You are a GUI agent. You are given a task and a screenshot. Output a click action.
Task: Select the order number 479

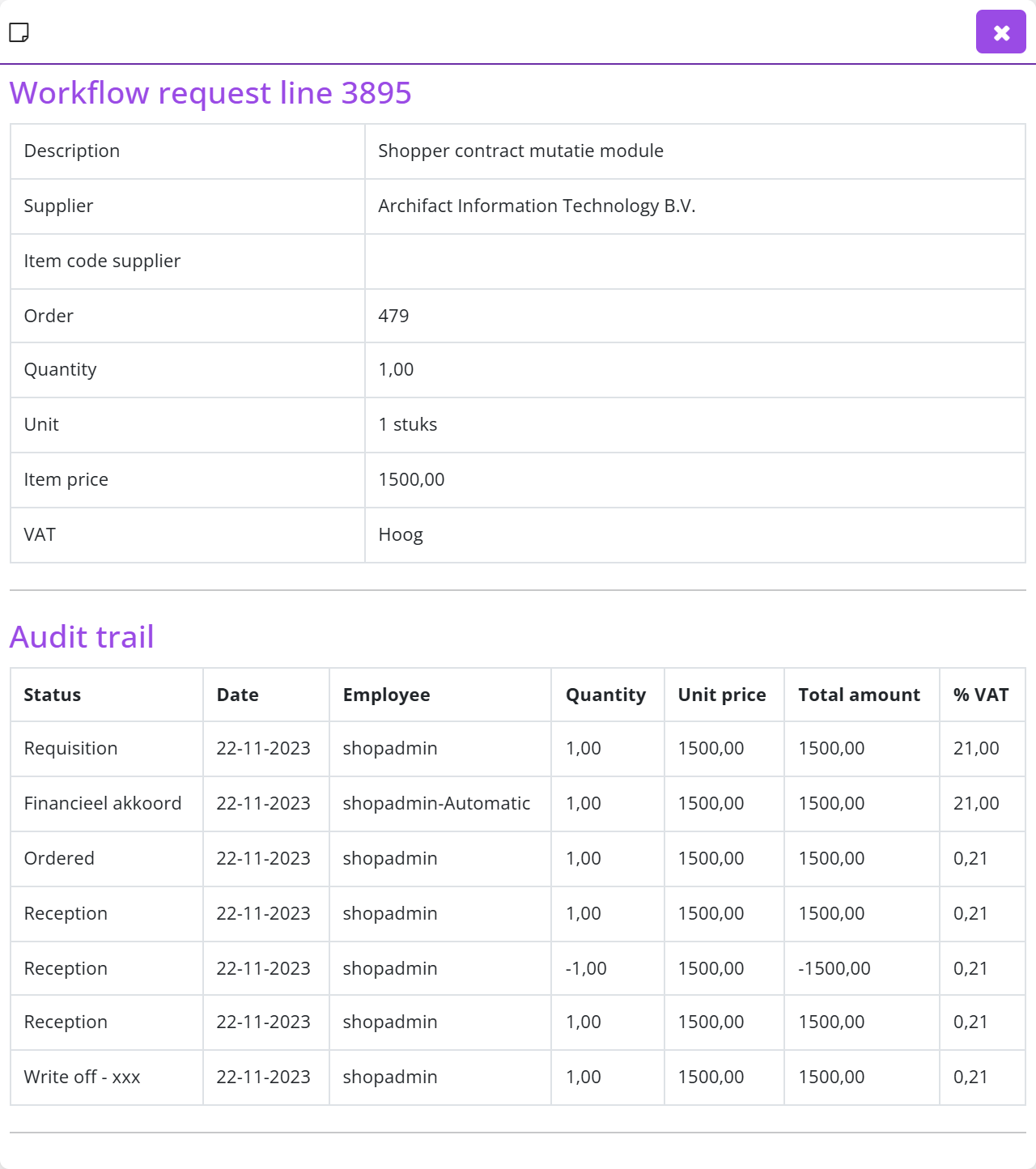(x=393, y=316)
